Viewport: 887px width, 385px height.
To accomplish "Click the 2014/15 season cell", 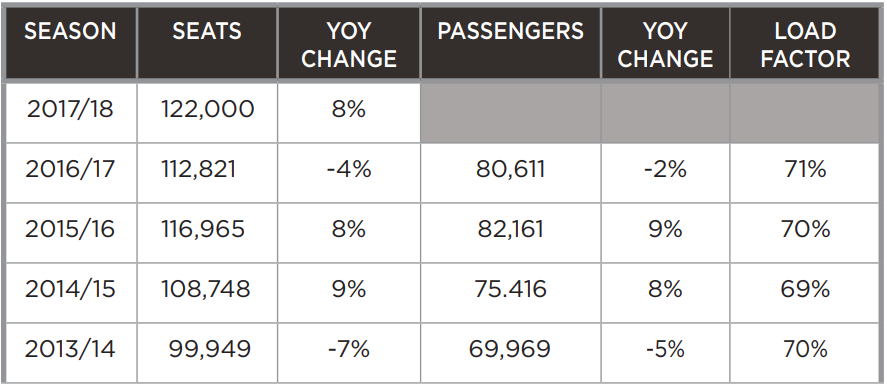I will coord(71,292).
